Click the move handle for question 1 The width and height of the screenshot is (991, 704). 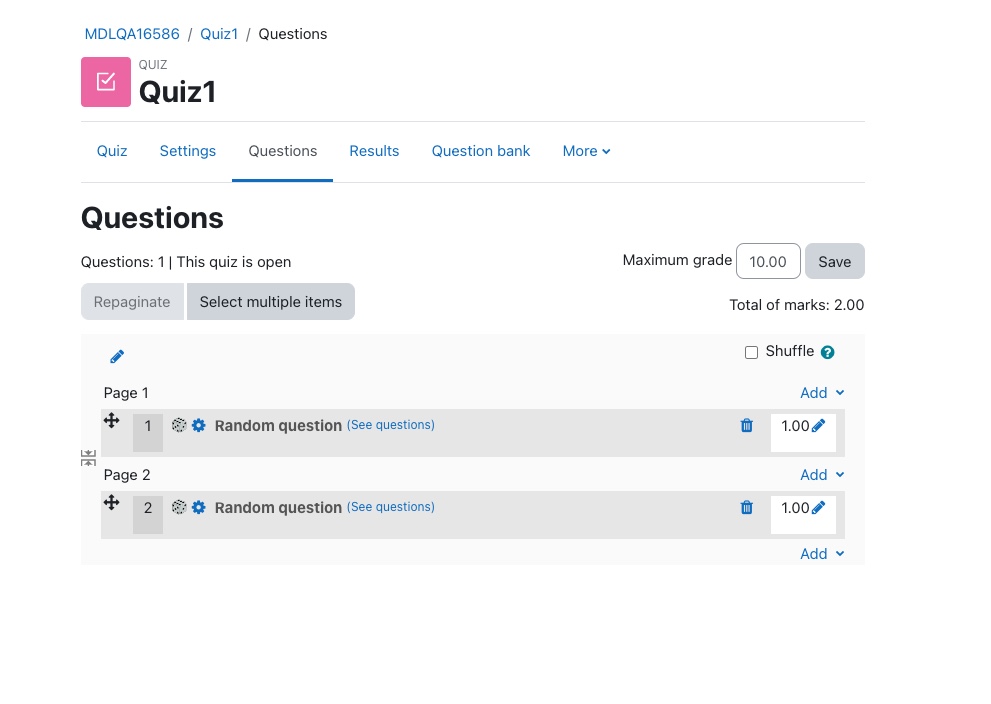[x=111, y=421]
